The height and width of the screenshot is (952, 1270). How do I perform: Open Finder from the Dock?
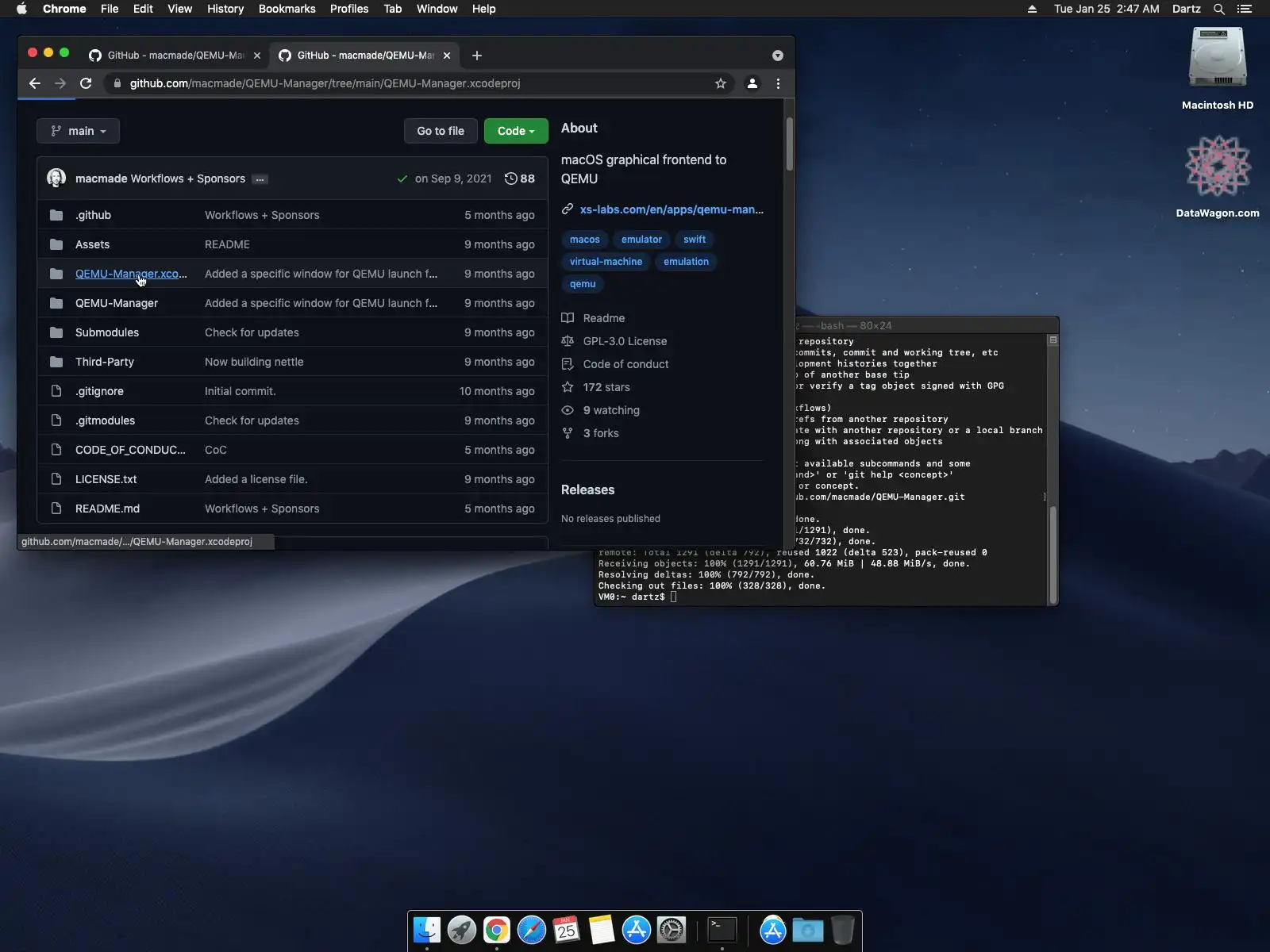427,930
